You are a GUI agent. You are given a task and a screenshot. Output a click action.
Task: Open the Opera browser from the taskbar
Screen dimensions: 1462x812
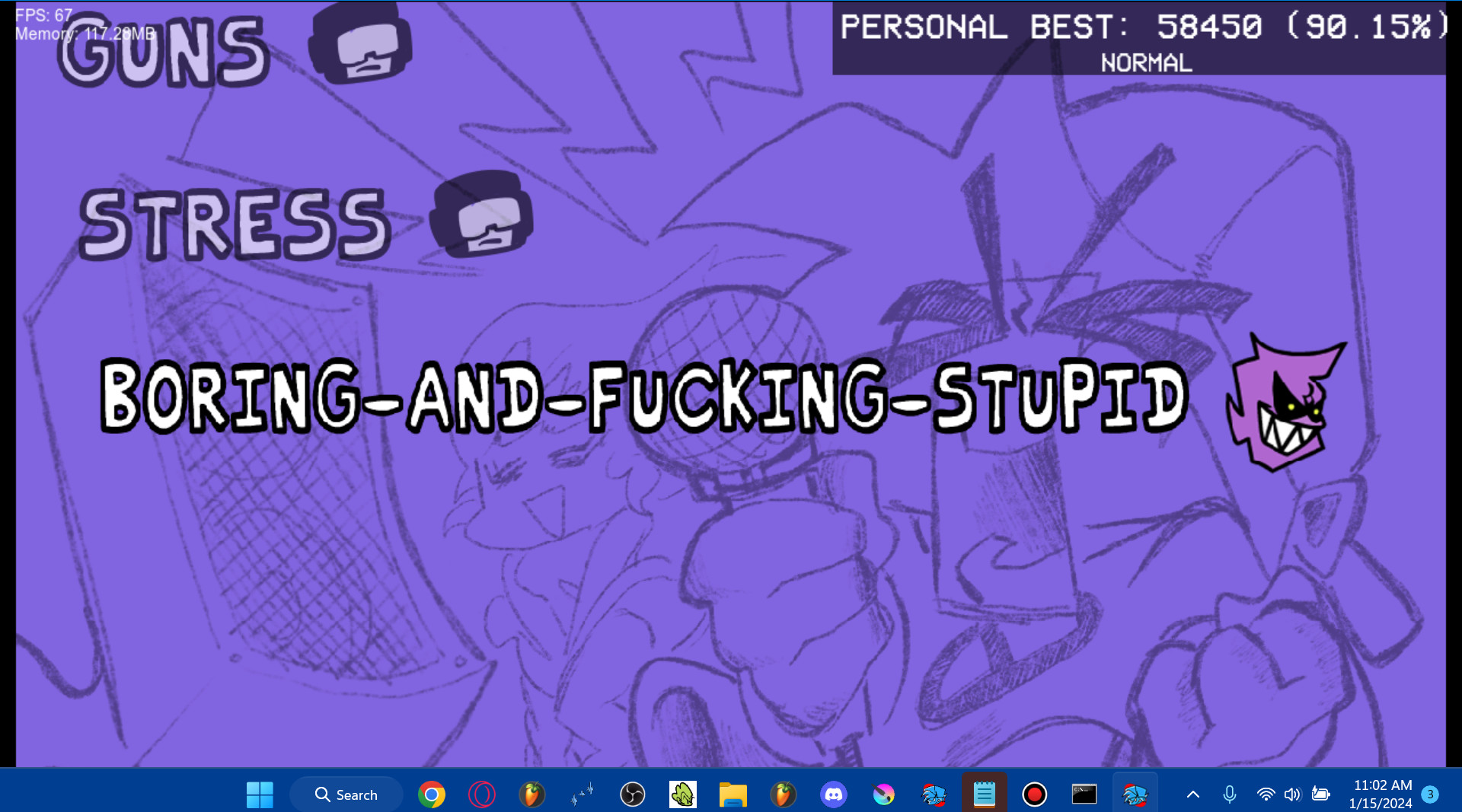click(x=482, y=794)
